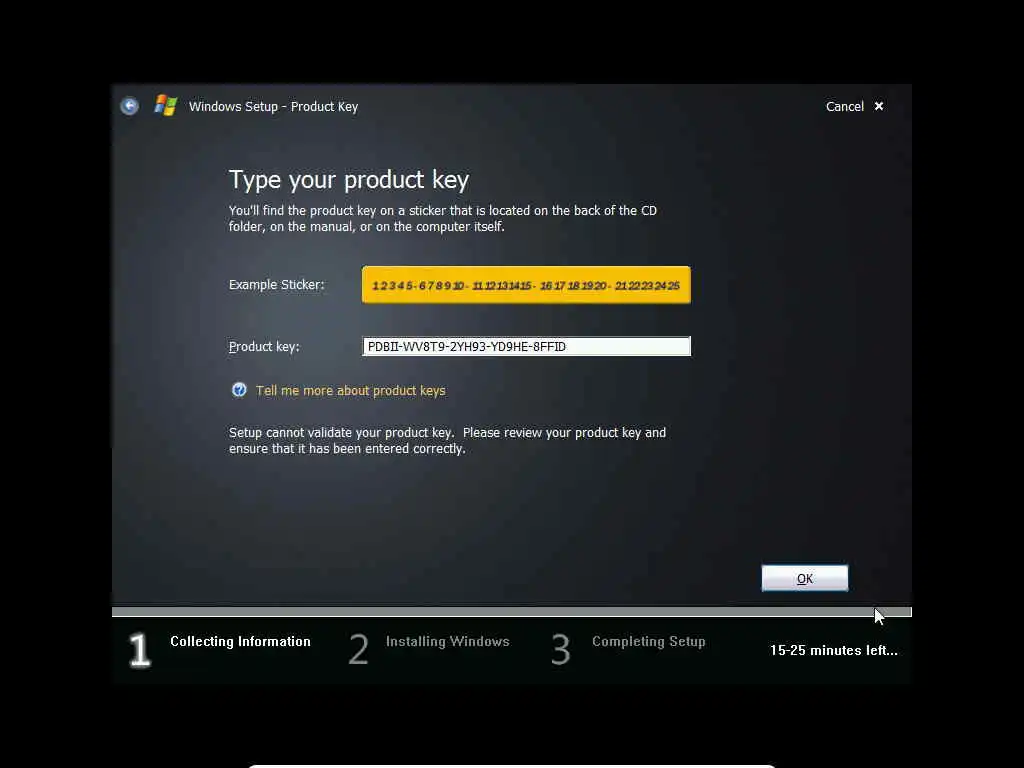
Task: Click the 'Installing Windows' step label
Action: pos(447,641)
